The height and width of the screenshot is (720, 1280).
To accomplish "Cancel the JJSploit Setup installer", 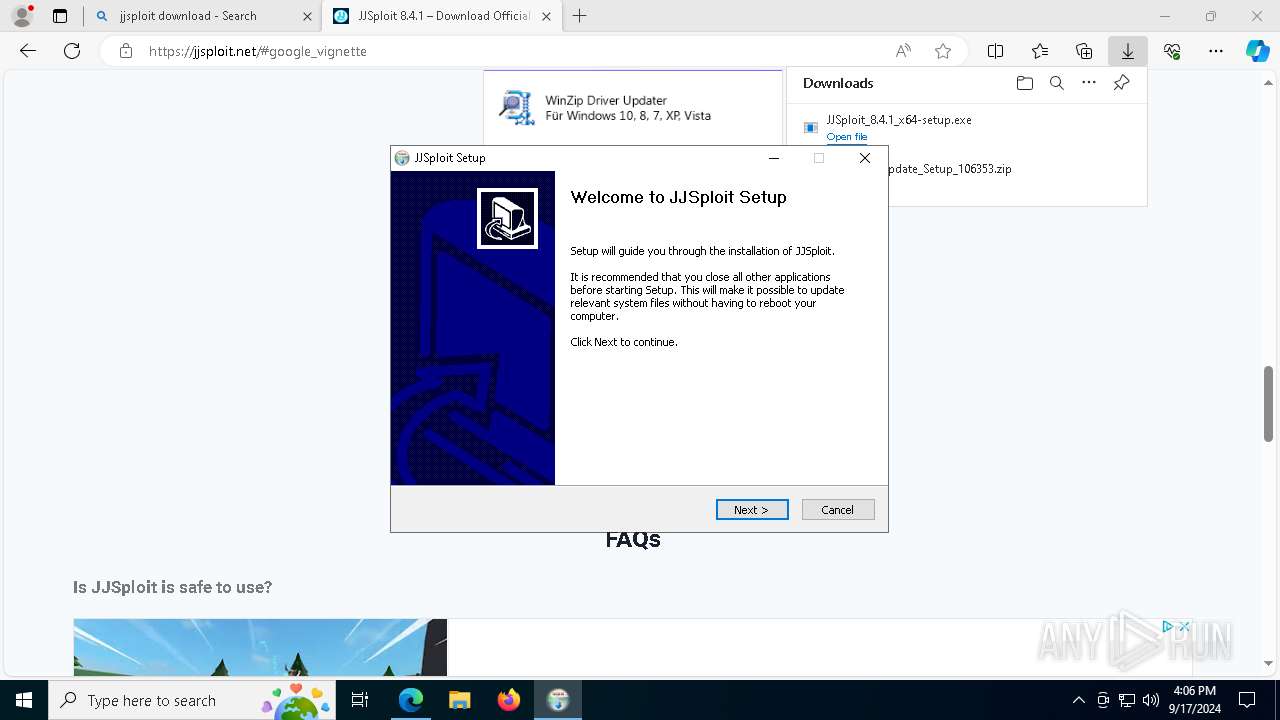I will [x=838, y=510].
